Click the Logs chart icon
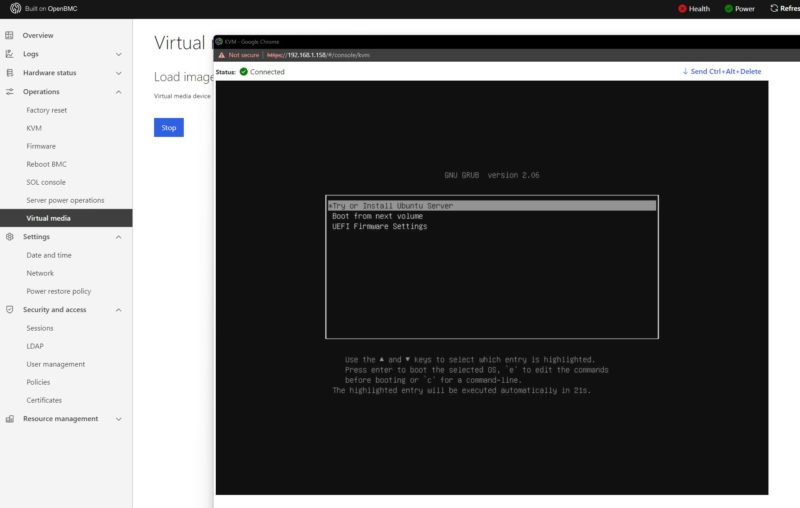 click(x=9, y=54)
